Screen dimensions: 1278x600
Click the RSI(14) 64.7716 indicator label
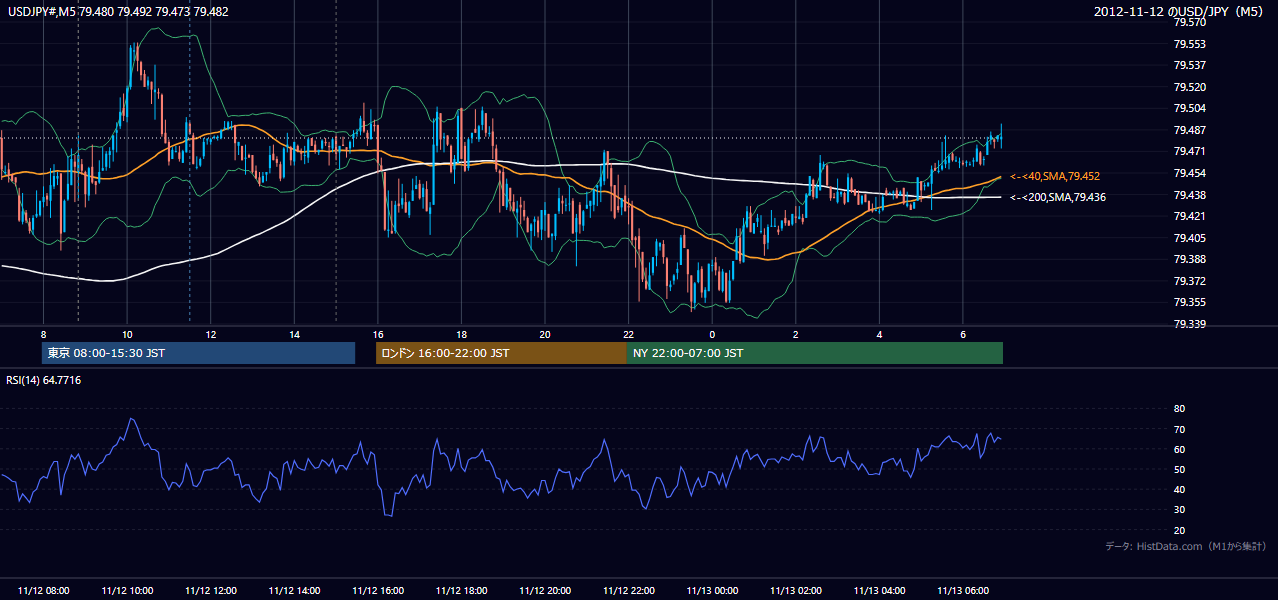pyautogui.click(x=43, y=380)
